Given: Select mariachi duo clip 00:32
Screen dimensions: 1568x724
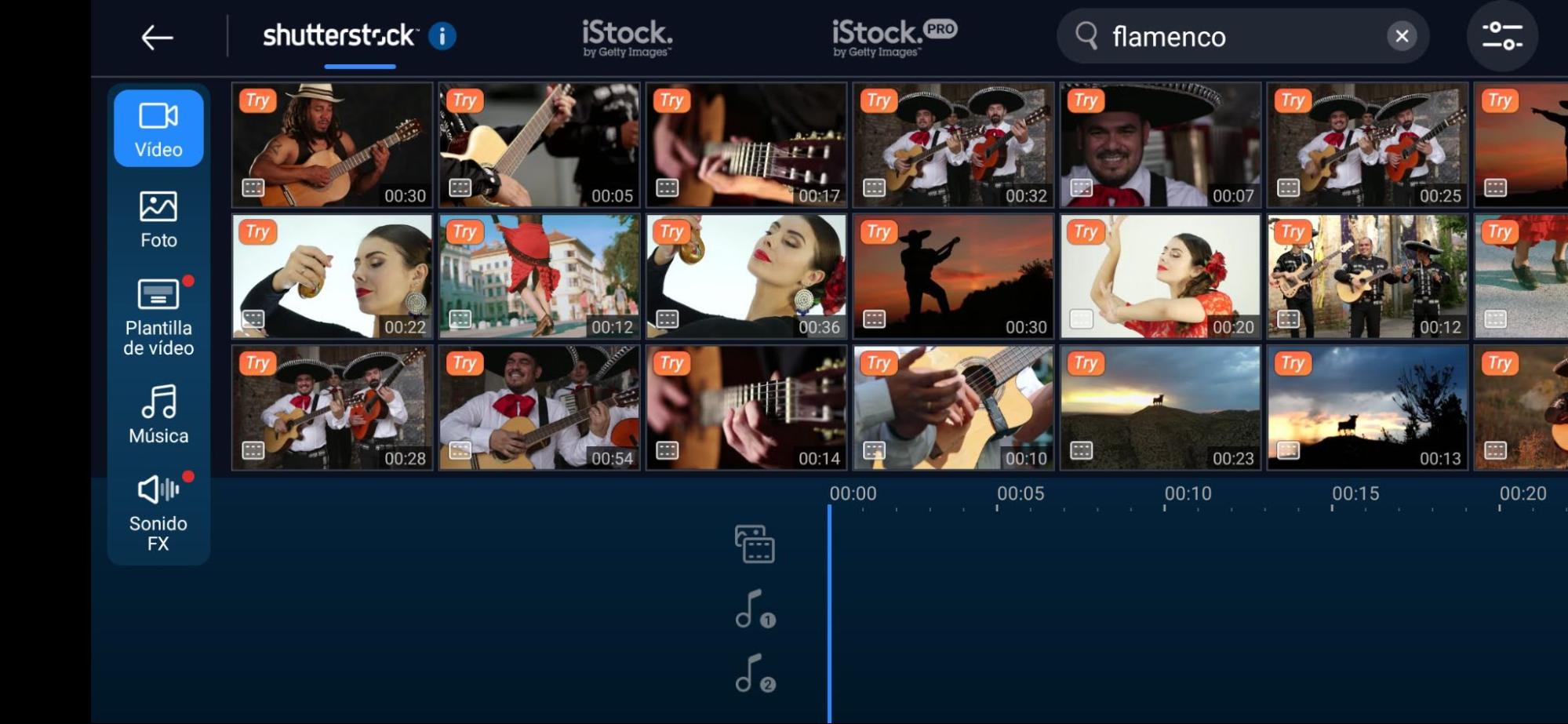Looking at the screenshot, I should pos(954,145).
